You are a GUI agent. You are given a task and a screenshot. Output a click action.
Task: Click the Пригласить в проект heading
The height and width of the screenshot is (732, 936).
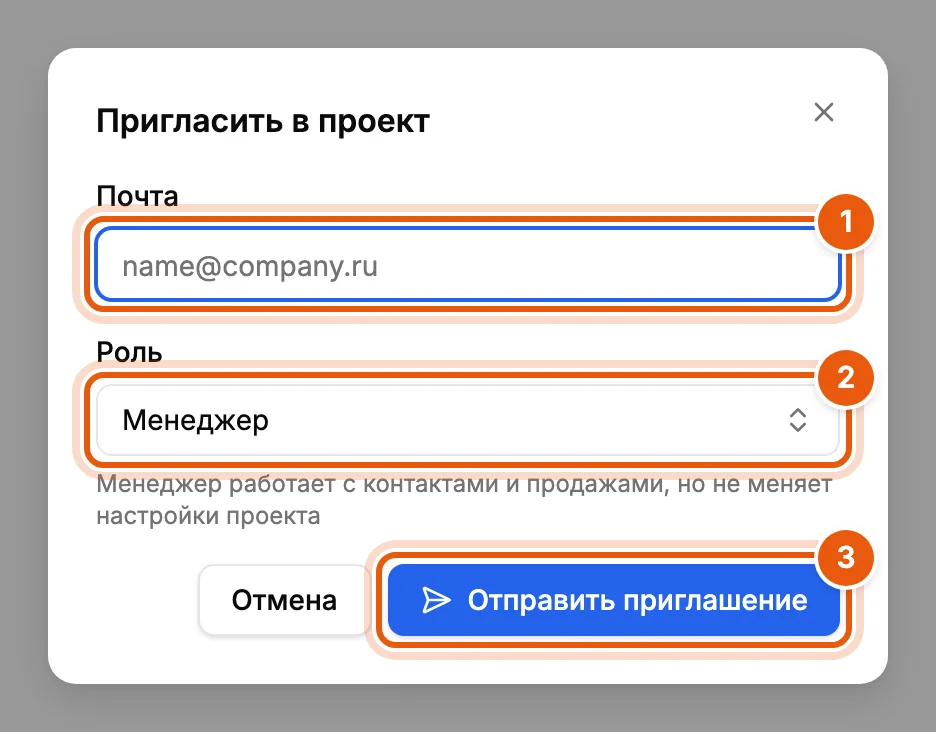(x=263, y=121)
